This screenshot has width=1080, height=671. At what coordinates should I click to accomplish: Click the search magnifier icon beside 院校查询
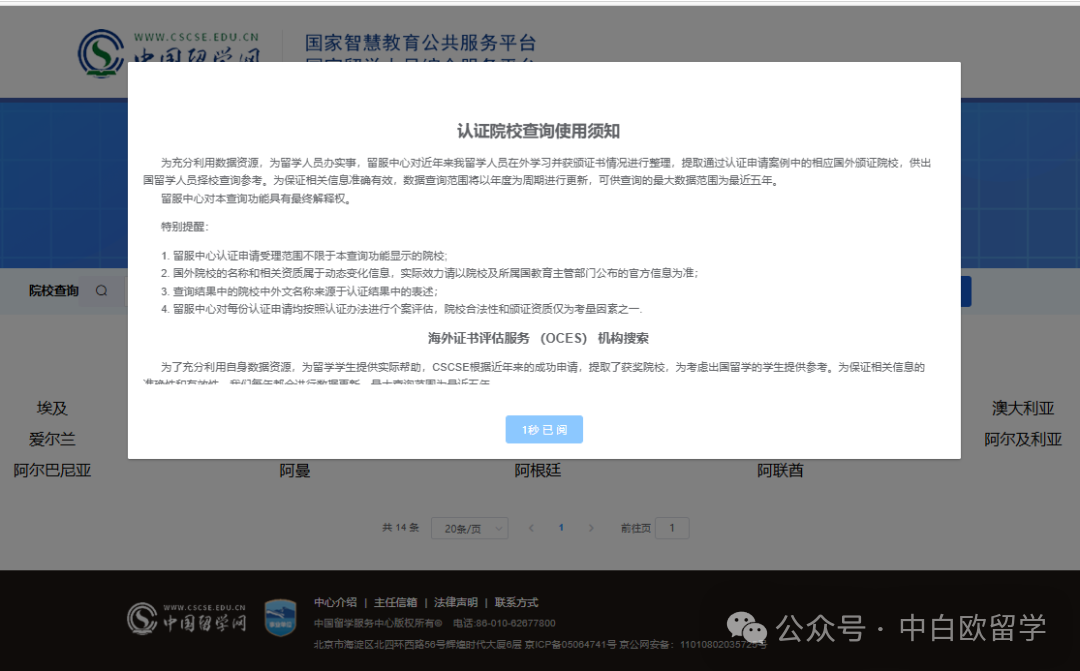[x=101, y=291]
